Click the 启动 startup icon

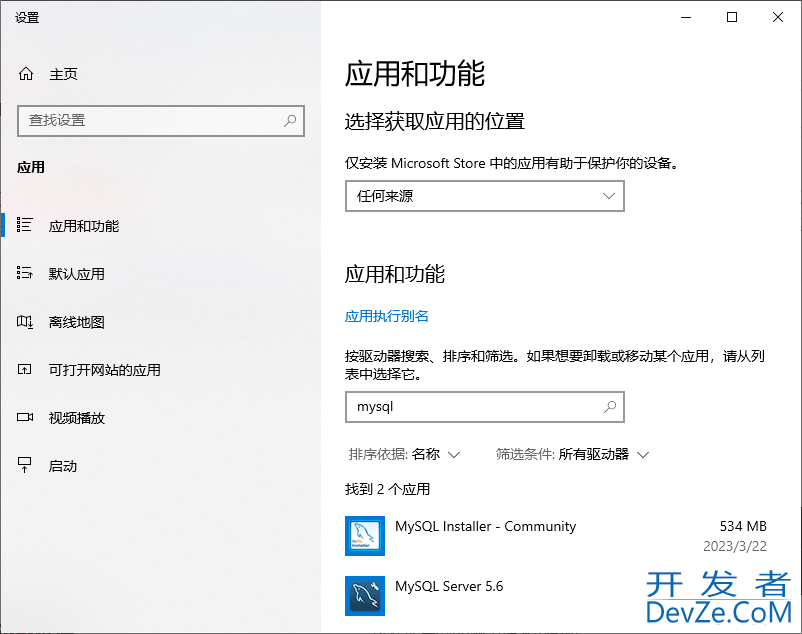[25, 465]
